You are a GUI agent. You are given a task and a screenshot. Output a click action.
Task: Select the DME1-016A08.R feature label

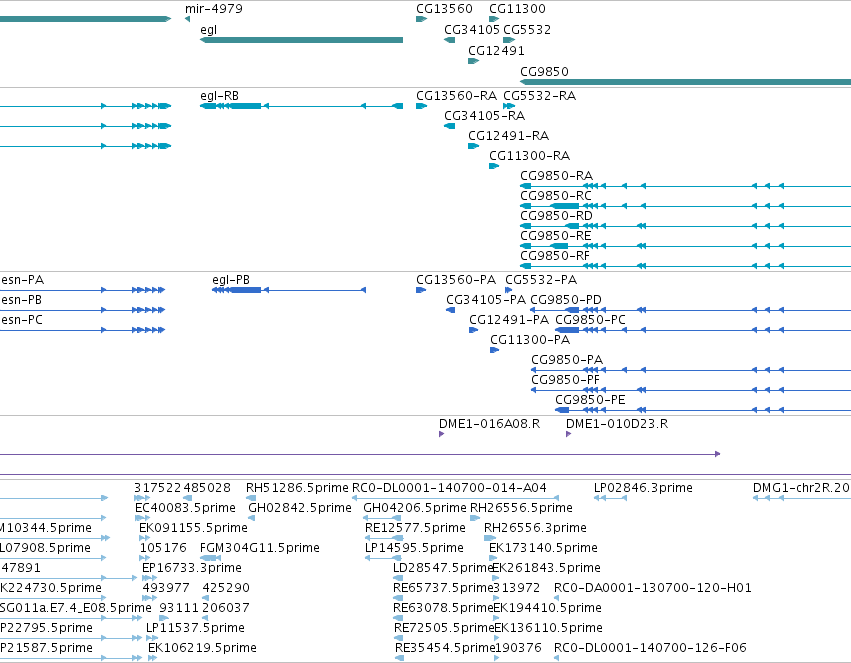pos(490,424)
